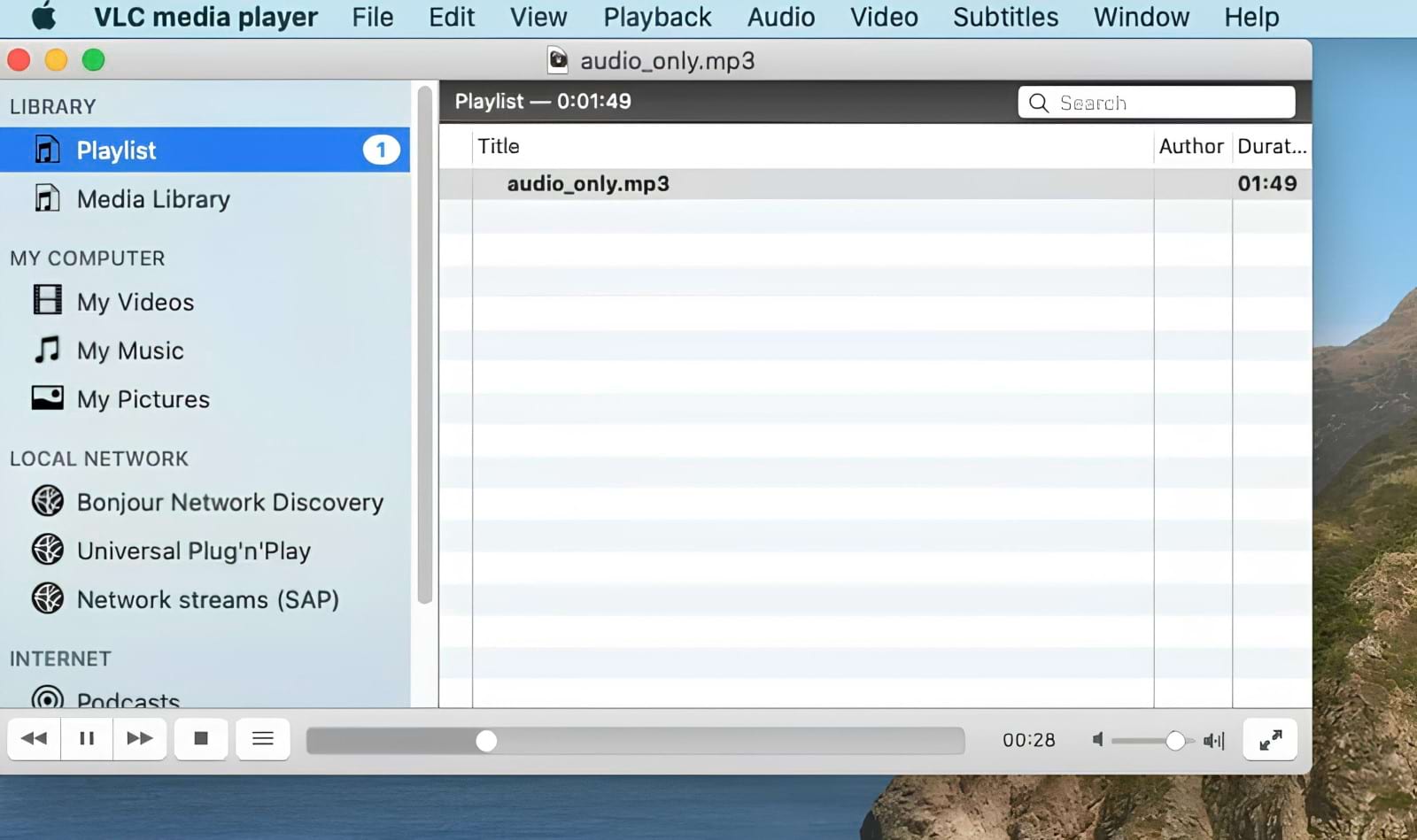Open the Playback menu

tap(657, 16)
